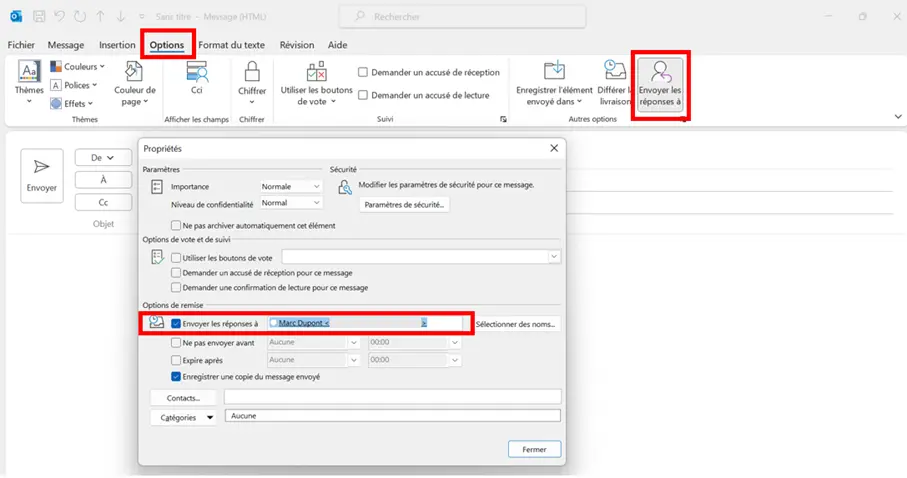Open Enregistrer l'élément envoyé dans
Screen dimensions: 907x478
[554, 83]
